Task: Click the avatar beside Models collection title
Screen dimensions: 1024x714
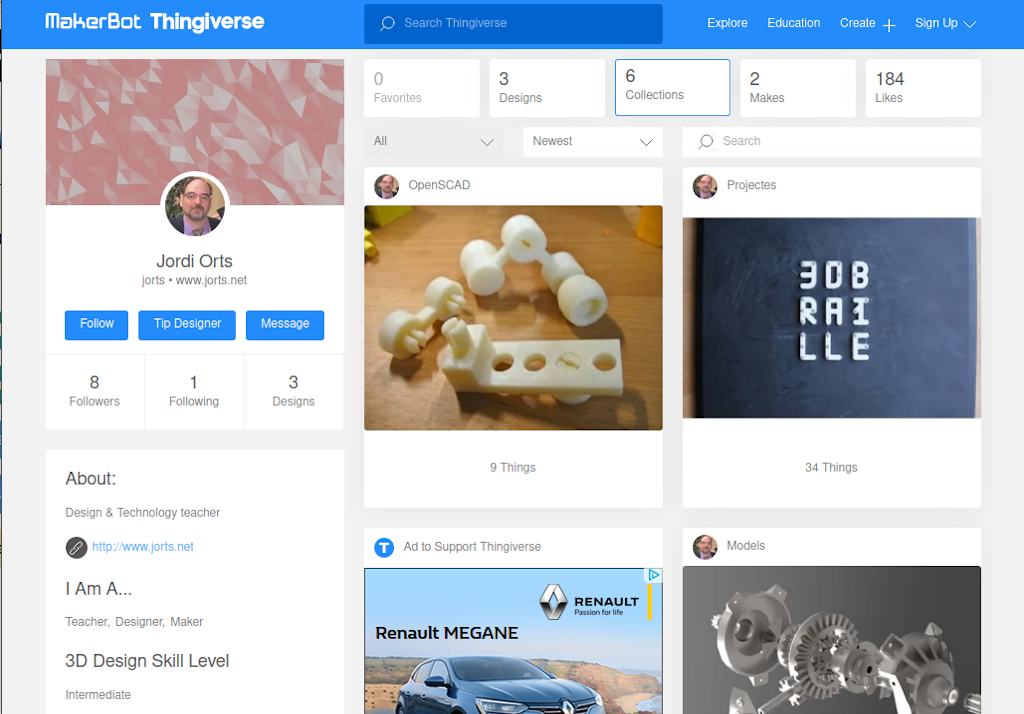Action: click(x=705, y=547)
